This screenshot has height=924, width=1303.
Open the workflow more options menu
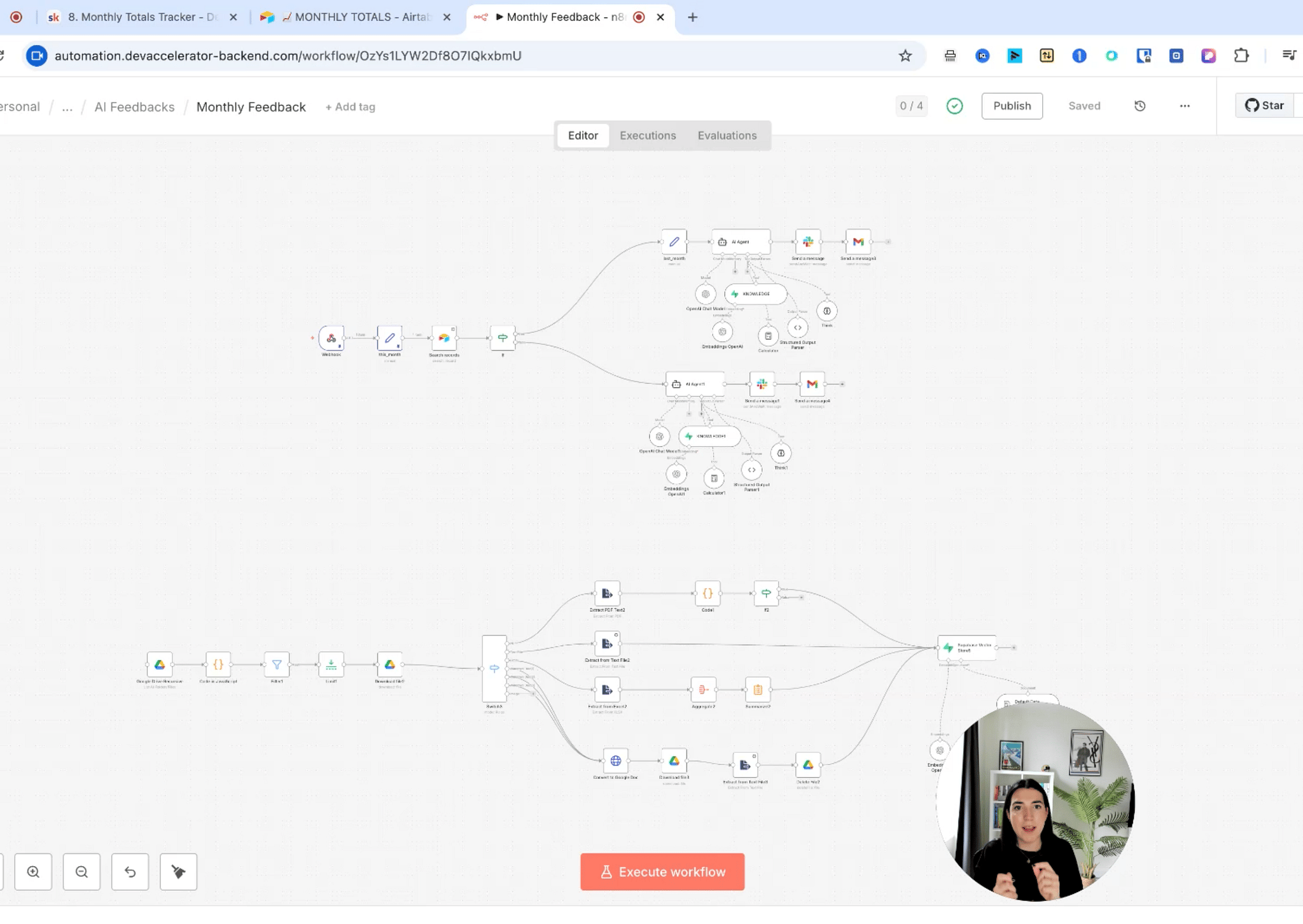[x=1184, y=106]
